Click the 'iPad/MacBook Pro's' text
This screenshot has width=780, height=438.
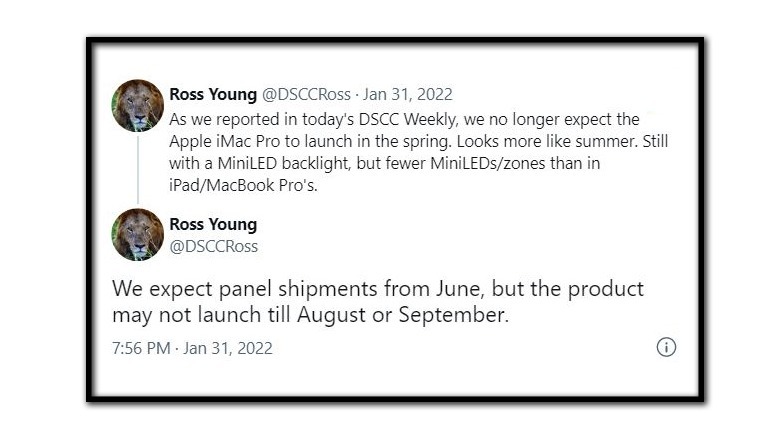[243, 185]
